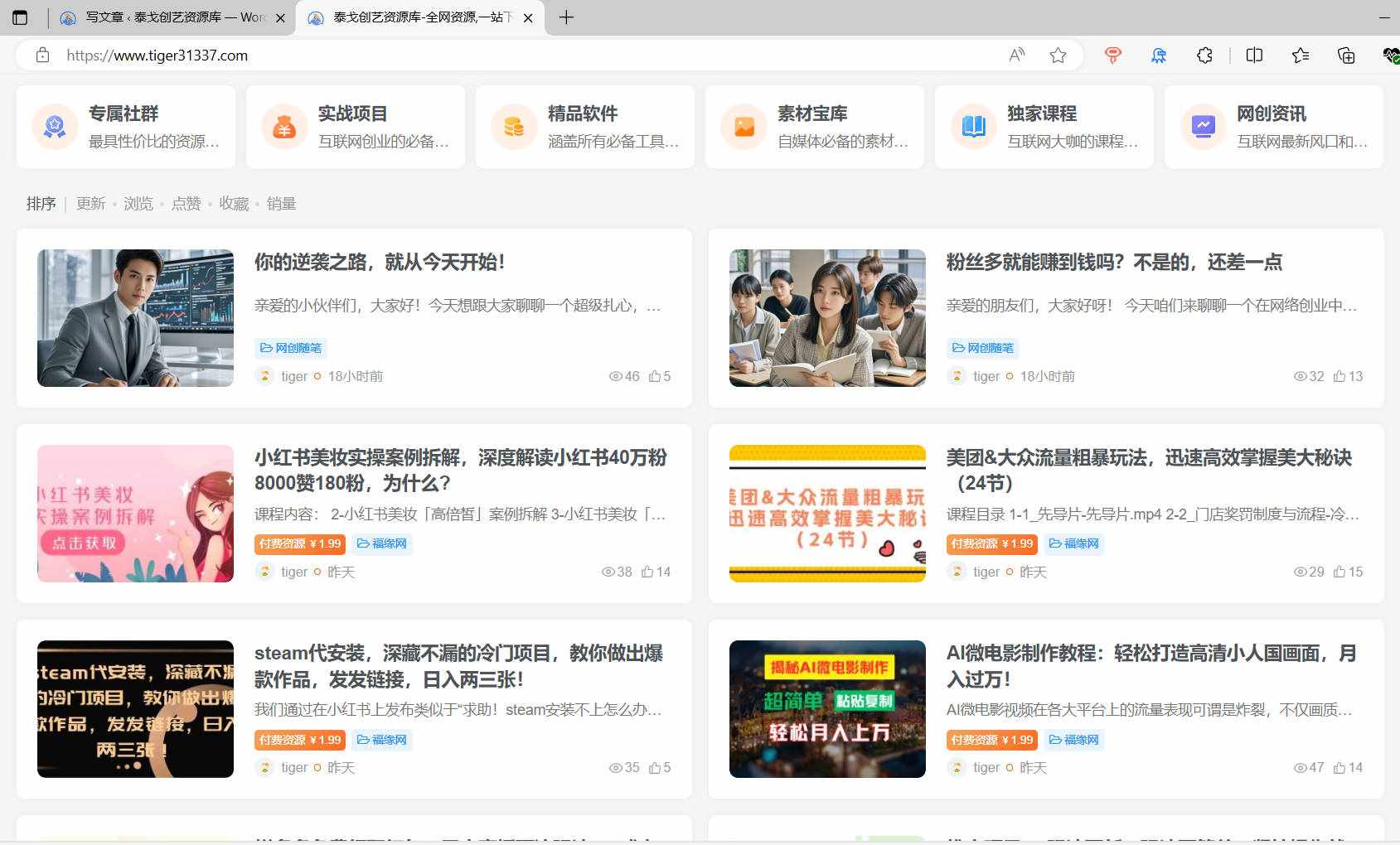Open 网创随笔 tag under 粉丝多 post
This screenshot has height=845, width=1400.
(x=982, y=348)
